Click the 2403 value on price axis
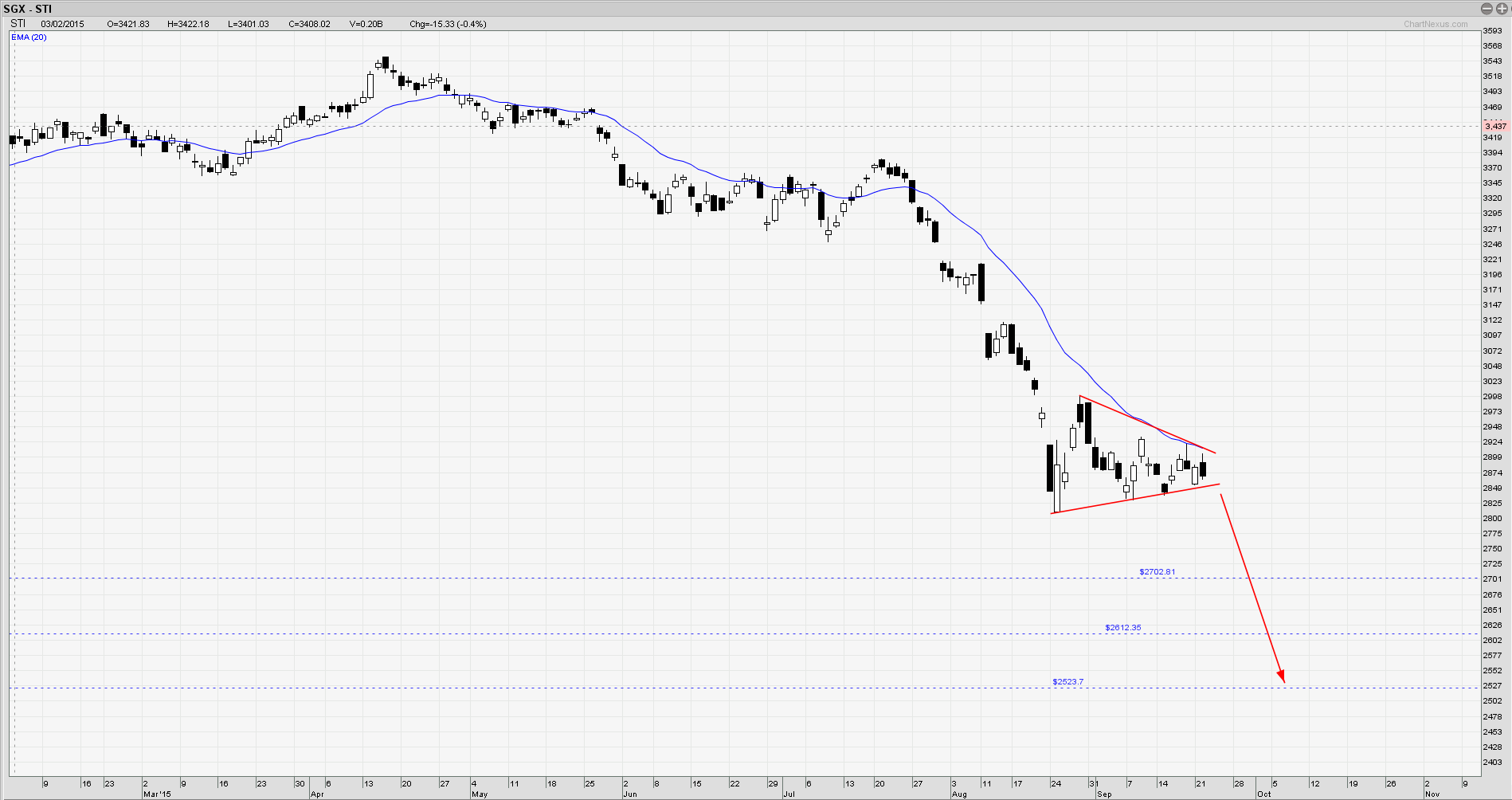Image resolution: width=1512 pixels, height=800 pixels. click(x=1492, y=763)
